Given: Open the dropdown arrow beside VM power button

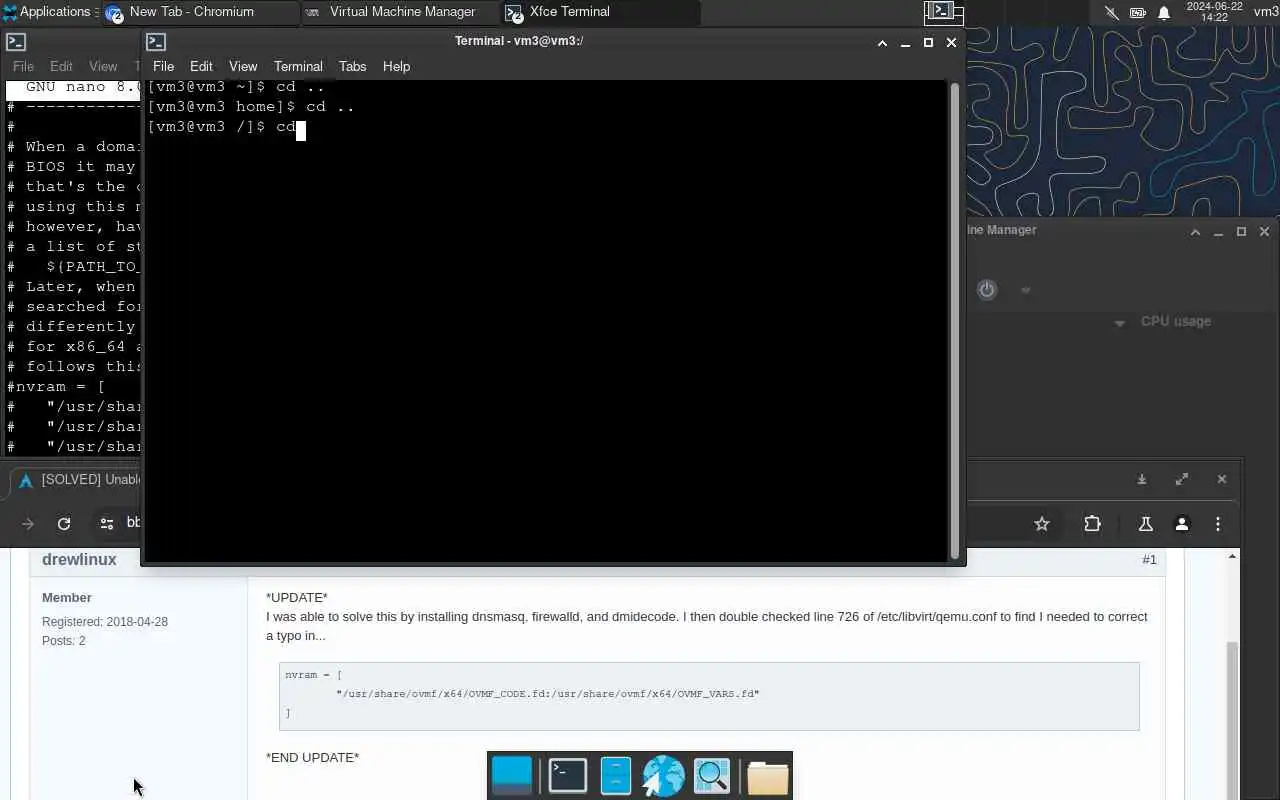Looking at the screenshot, I should tap(1025, 291).
